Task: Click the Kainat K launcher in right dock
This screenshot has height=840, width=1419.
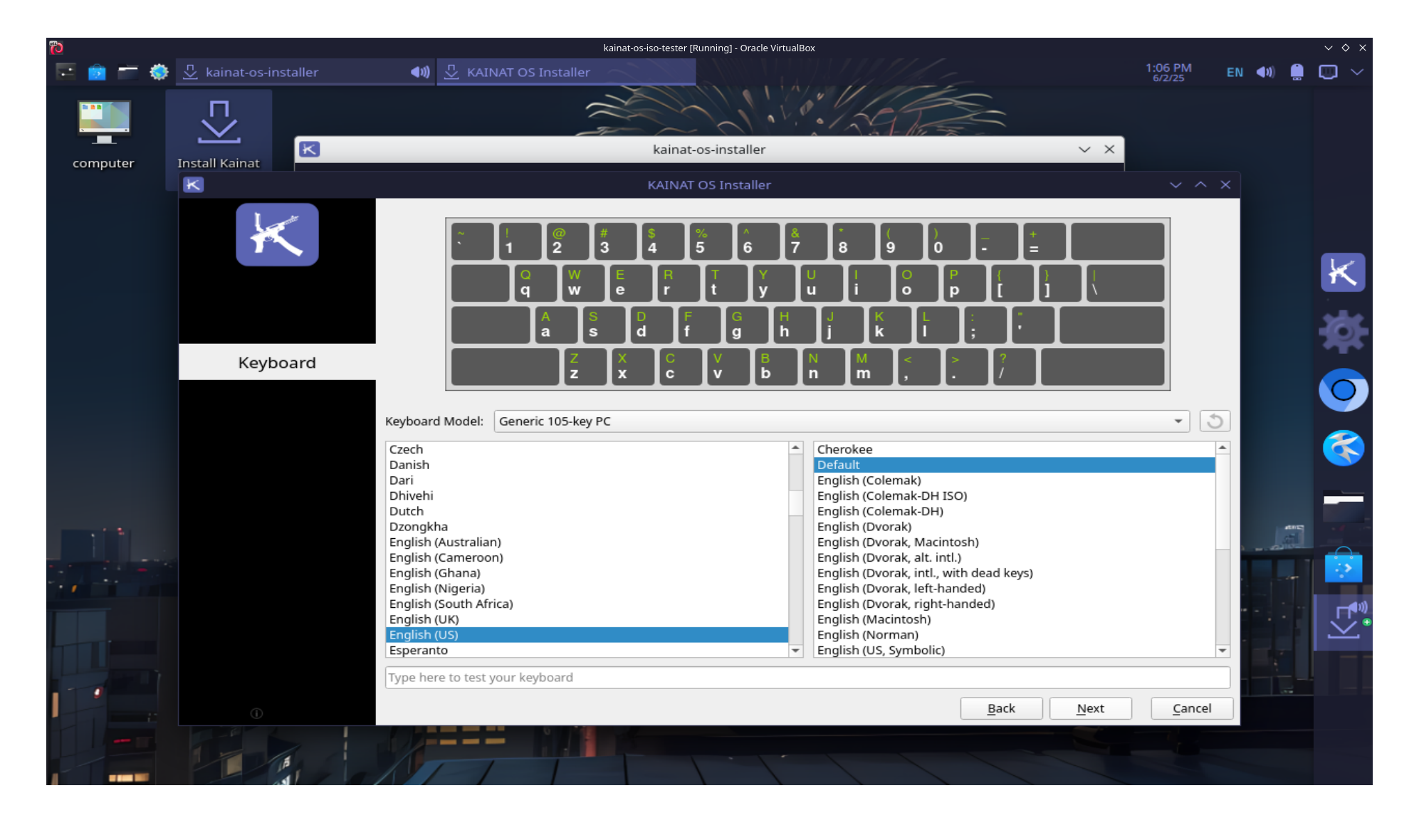Action: pyautogui.click(x=1343, y=272)
